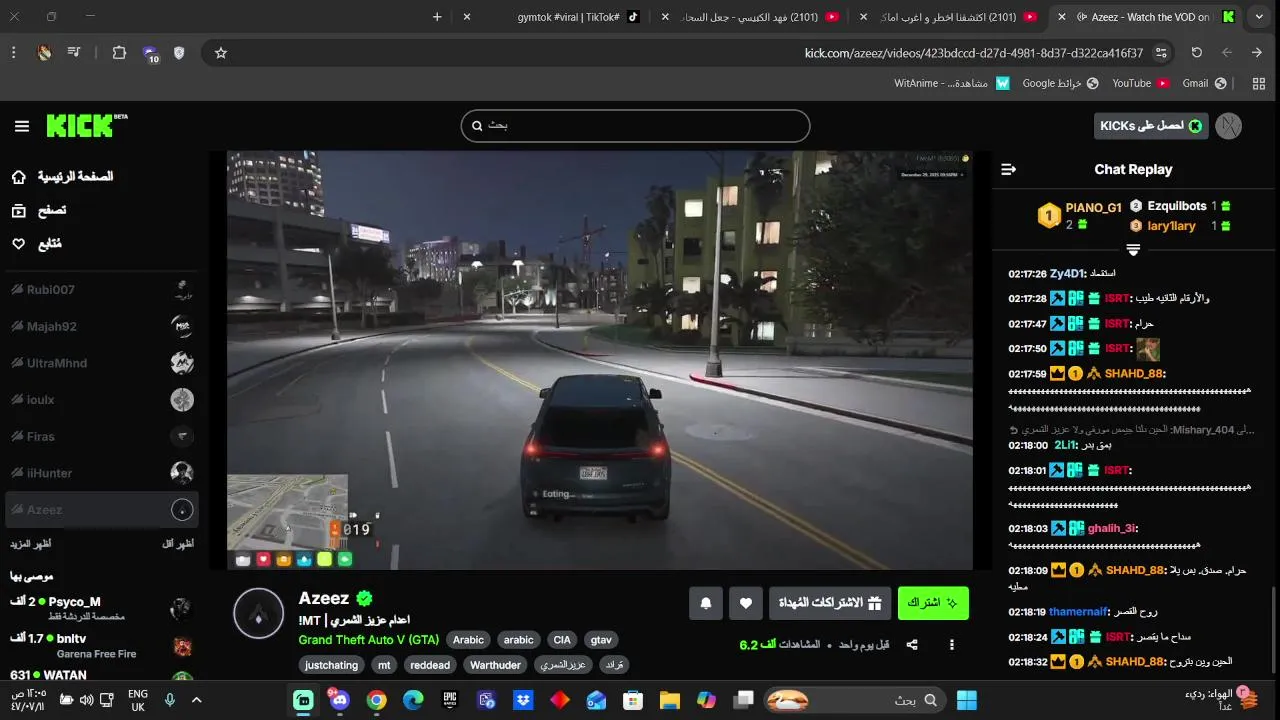Click the justchating tag
Viewport: 1280px width, 720px height.
(331, 665)
